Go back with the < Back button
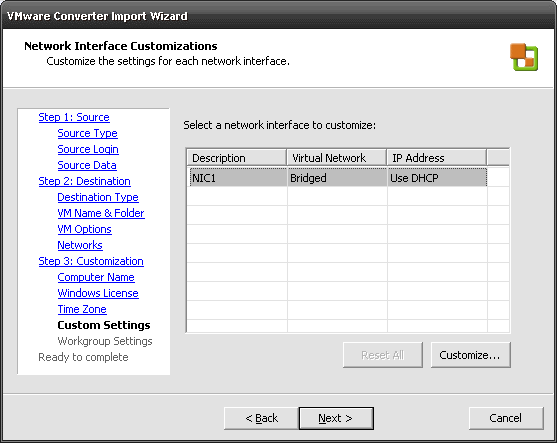 (x=261, y=418)
